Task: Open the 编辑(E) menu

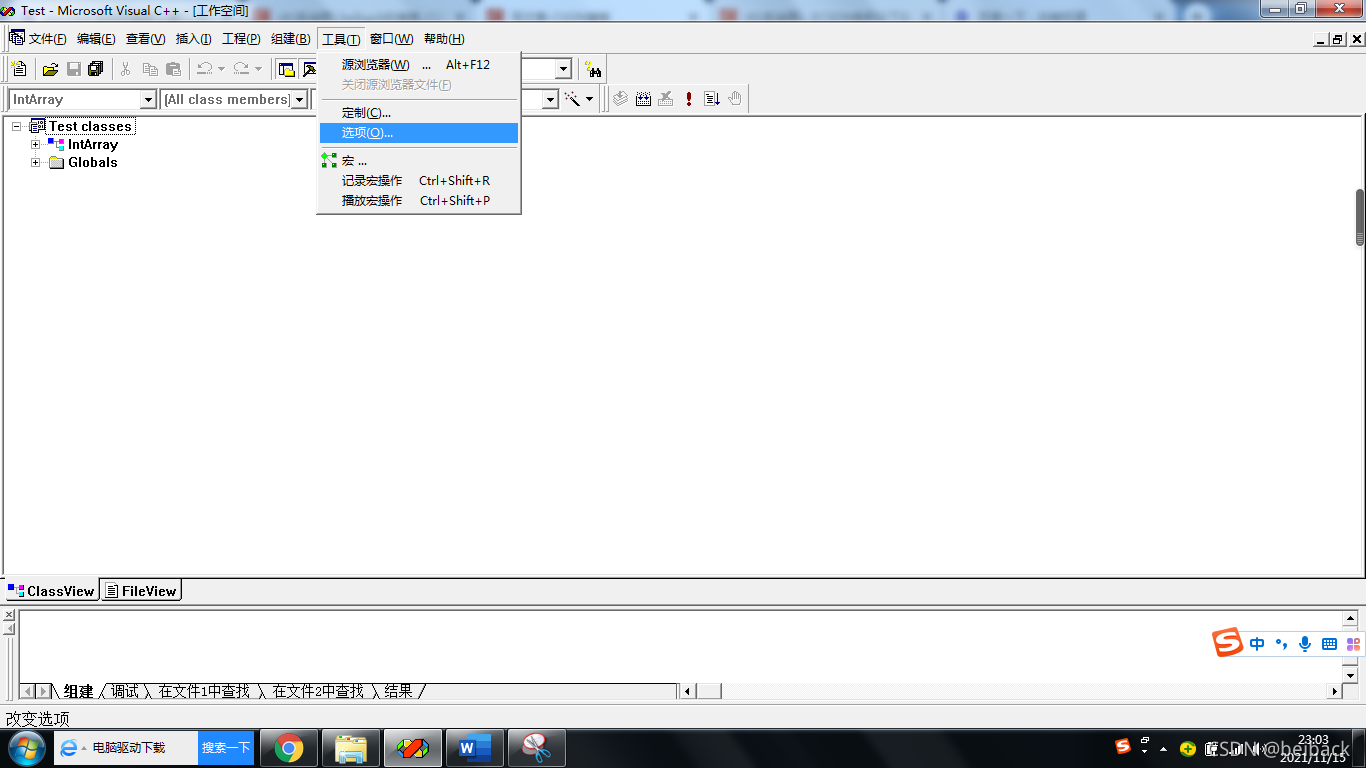Action: pos(96,39)
